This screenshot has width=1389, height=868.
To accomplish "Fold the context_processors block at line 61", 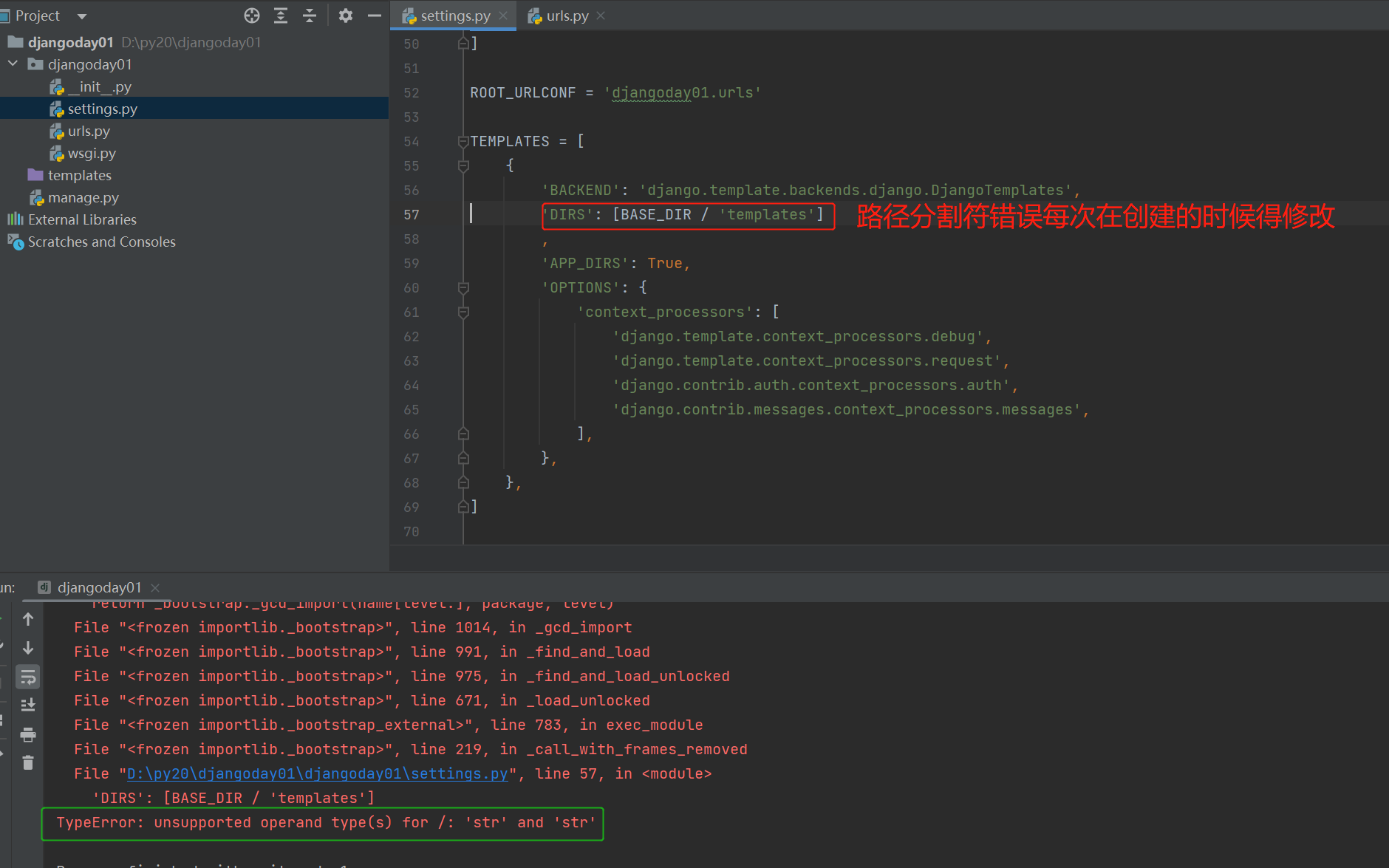I will tap(463, 312).
